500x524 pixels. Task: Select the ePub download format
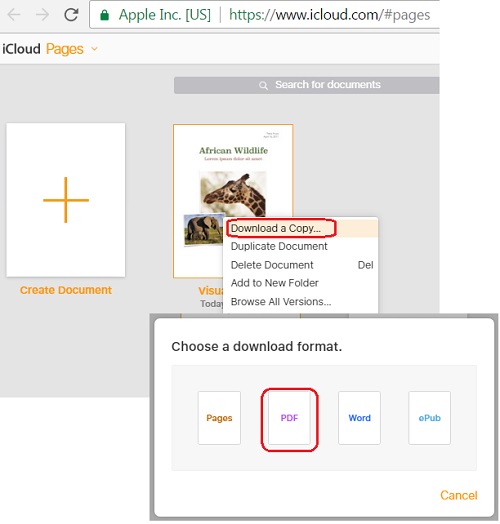coord(430,418)
